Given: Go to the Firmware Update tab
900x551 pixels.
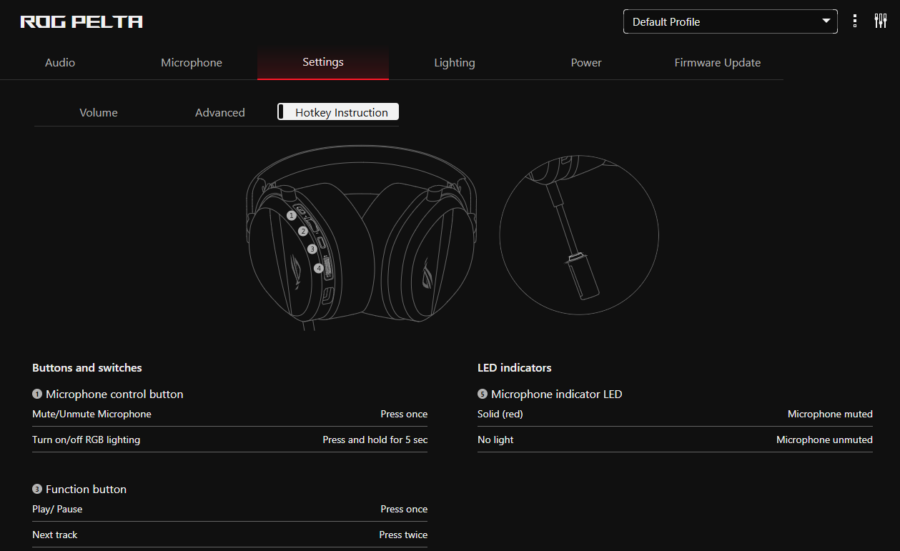Looking at the screenshot, I should [717, 63].
